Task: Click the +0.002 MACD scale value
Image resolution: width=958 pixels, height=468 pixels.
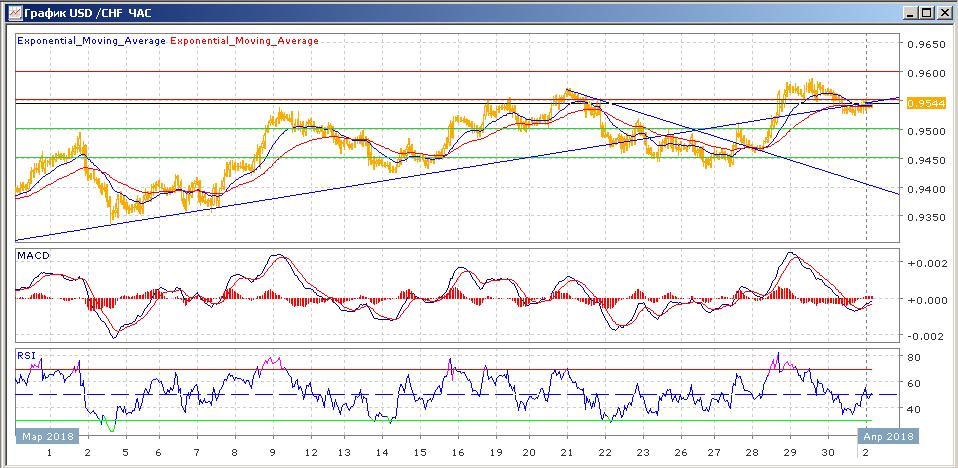Action: tap(928, 263)
